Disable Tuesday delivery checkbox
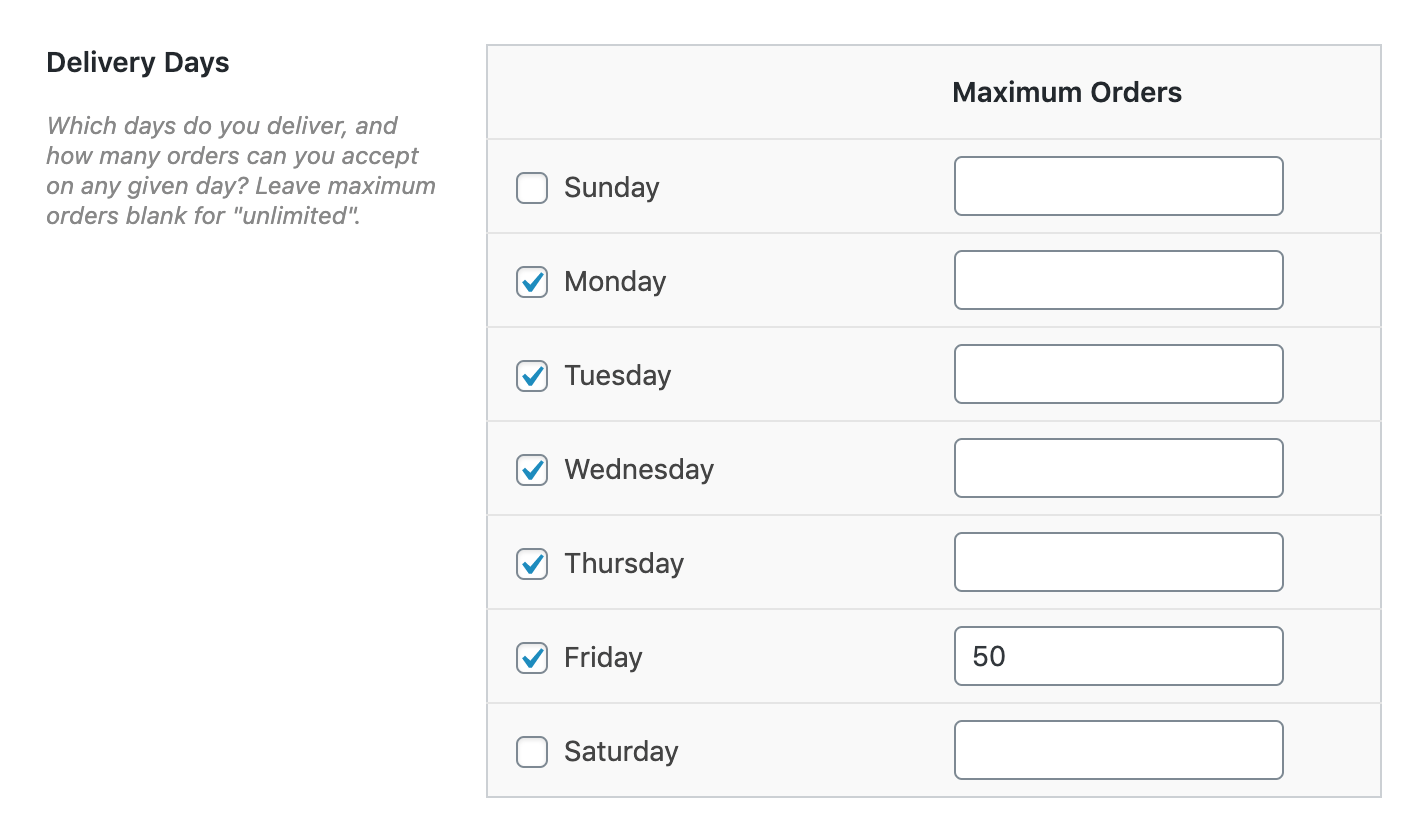The width and height of the screenshot is (1422, 836). point(532,376)
